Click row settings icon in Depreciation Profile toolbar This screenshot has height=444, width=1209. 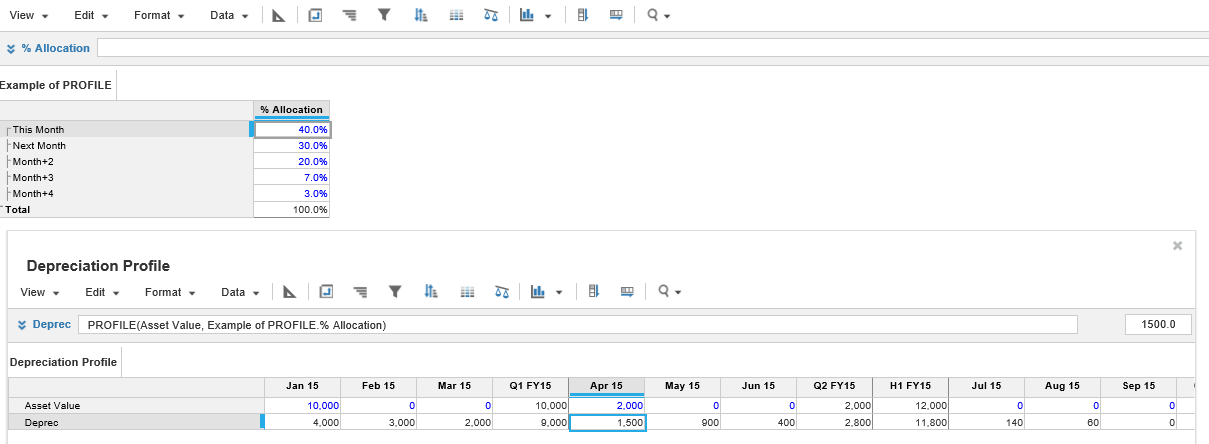tap(627, 292)
